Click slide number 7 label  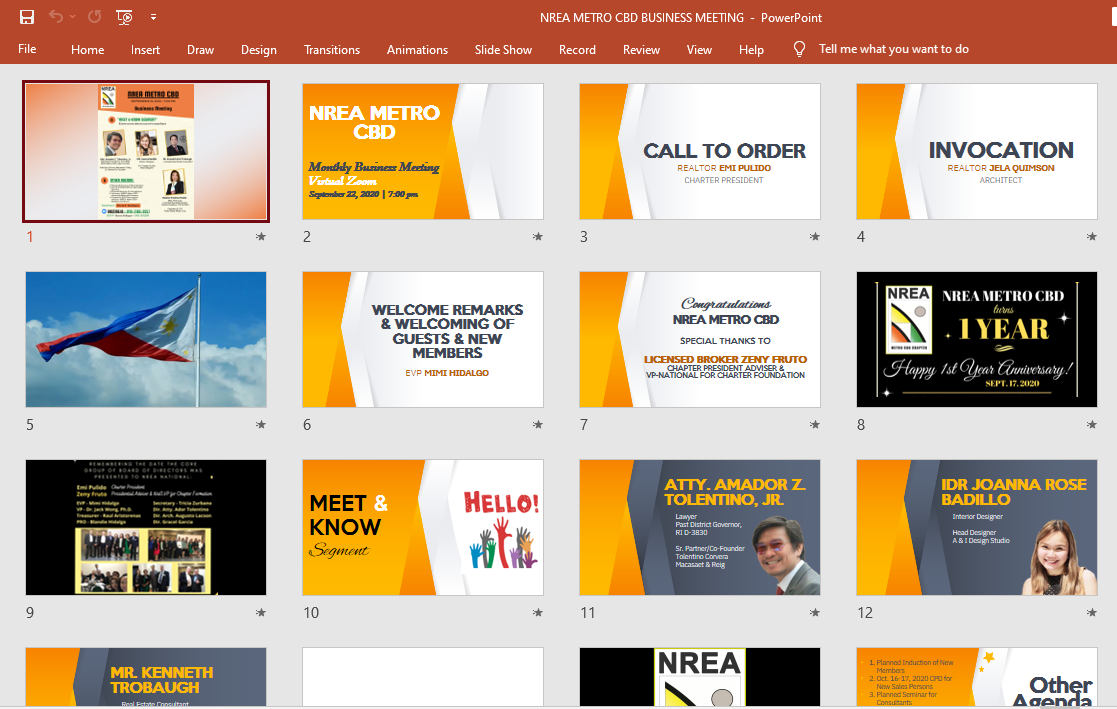pyautogui.click(x=584, y=425)
